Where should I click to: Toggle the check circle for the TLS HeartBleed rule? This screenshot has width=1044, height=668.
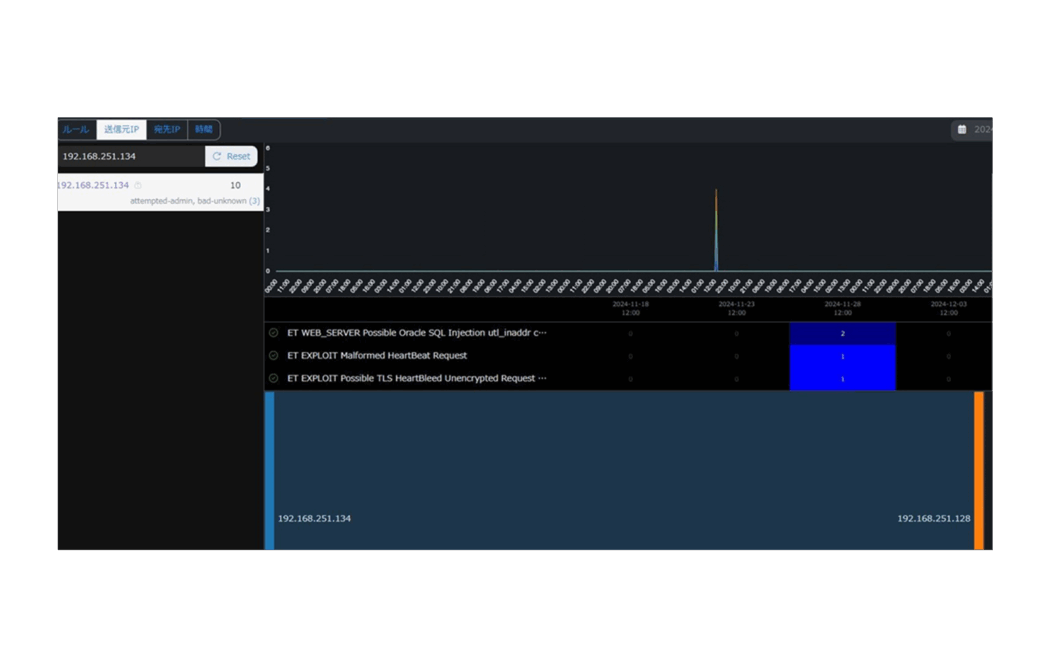click(x=274, y=379)
